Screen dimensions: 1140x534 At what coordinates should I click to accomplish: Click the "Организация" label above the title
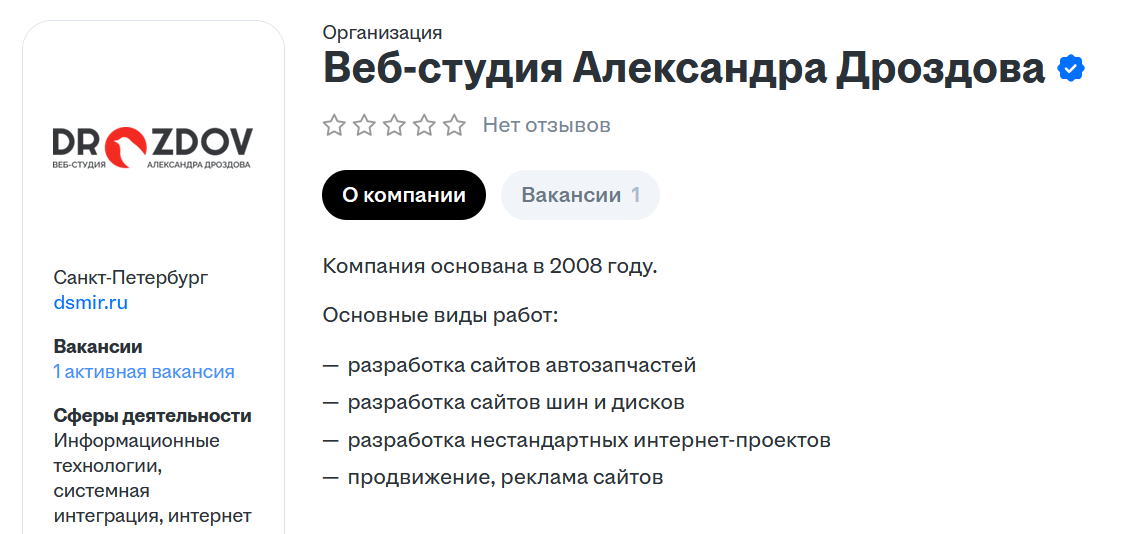[x=382, y=33]
